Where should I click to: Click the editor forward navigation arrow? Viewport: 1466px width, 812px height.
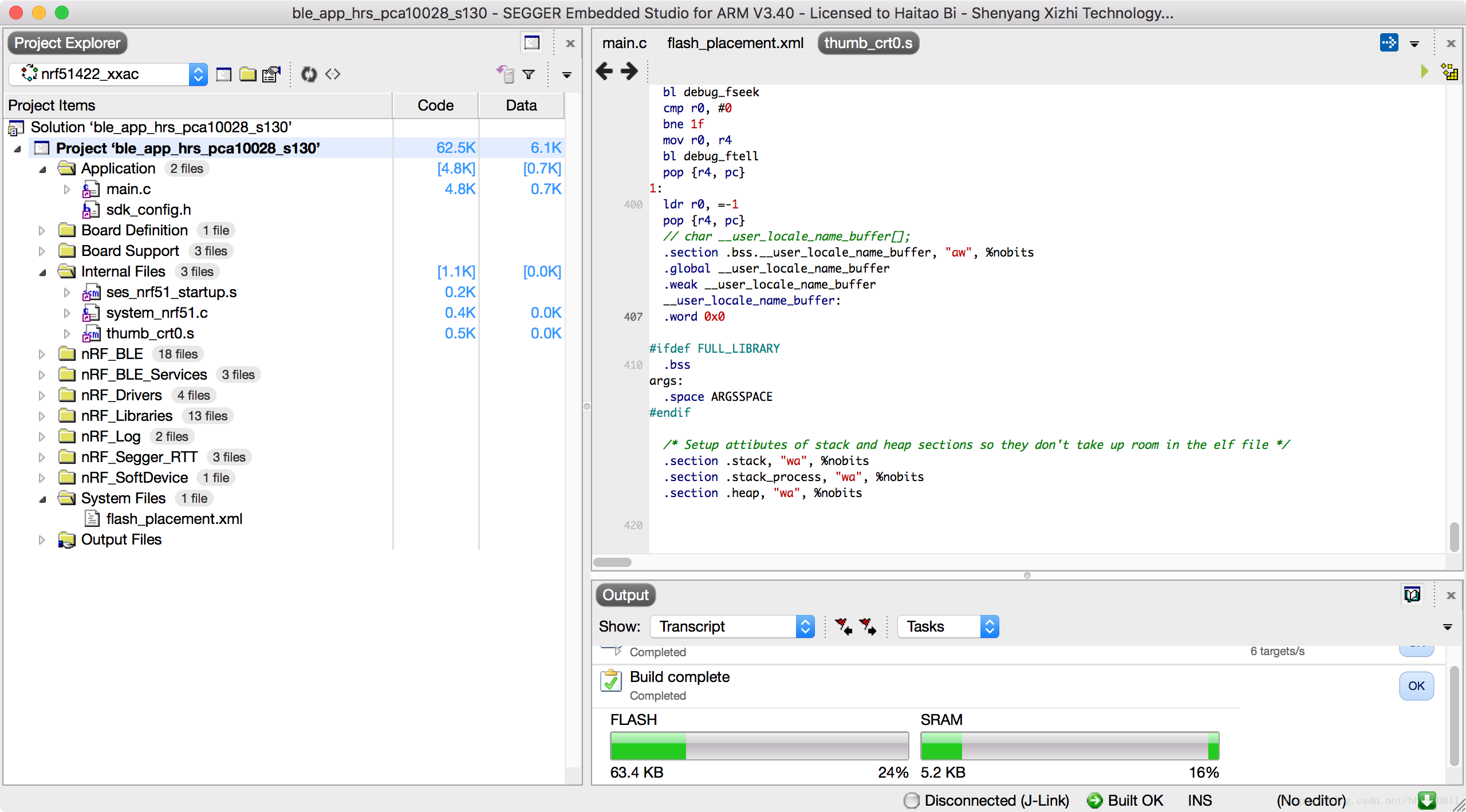(x=629, y=72)
